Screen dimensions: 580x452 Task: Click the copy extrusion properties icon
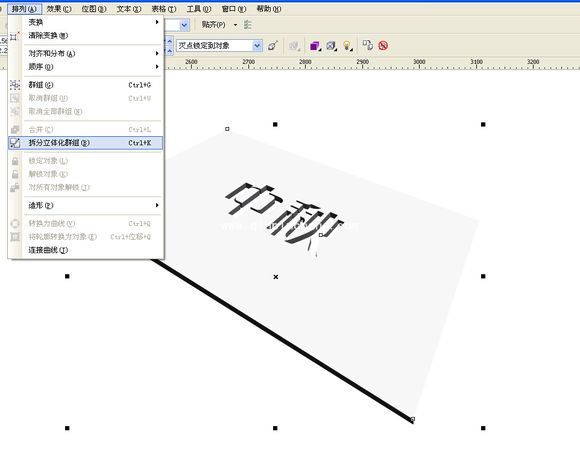(367, 45)
